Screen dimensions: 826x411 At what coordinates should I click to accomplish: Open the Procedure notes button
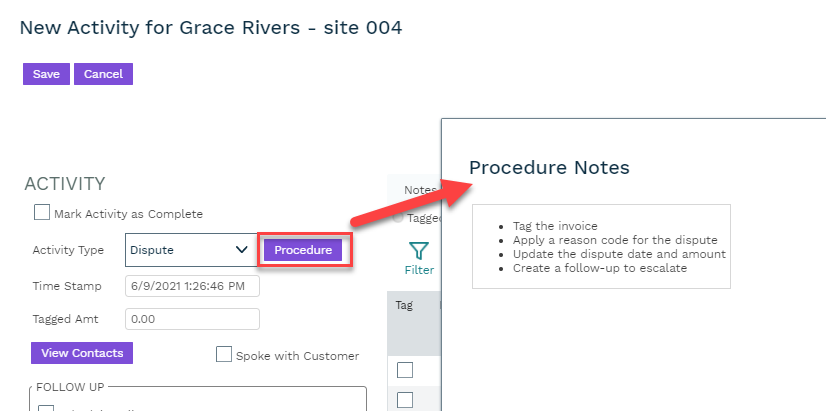[x=303, y=250]
